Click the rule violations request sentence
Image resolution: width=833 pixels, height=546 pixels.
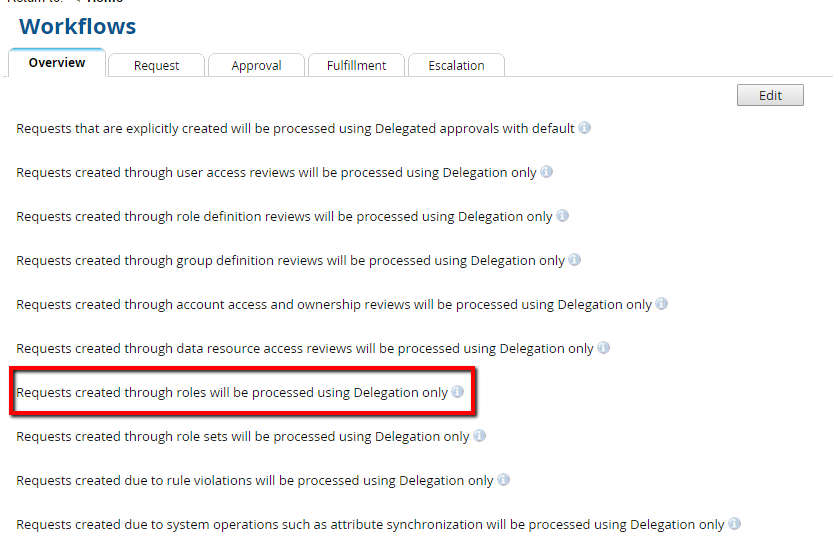coord(255,481)
